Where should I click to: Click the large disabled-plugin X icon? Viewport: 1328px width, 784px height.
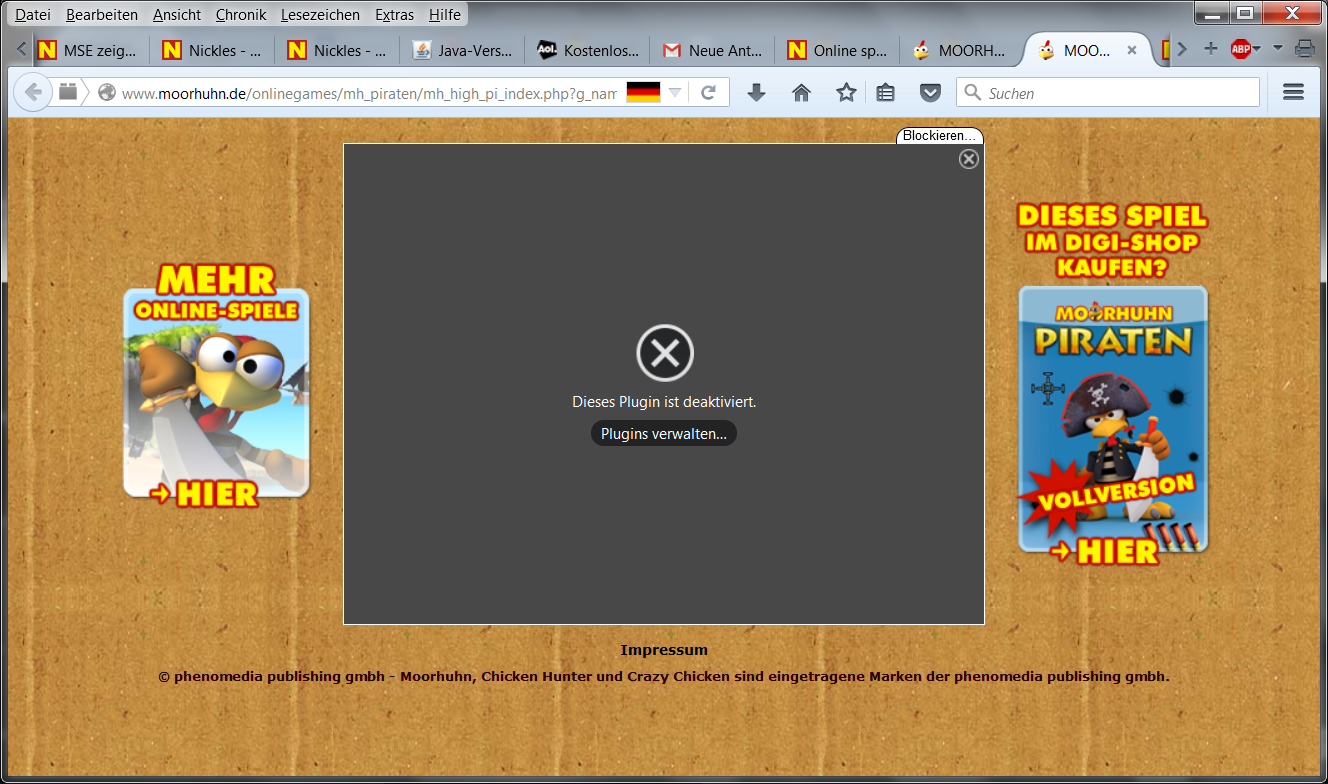tap(665, 353)
